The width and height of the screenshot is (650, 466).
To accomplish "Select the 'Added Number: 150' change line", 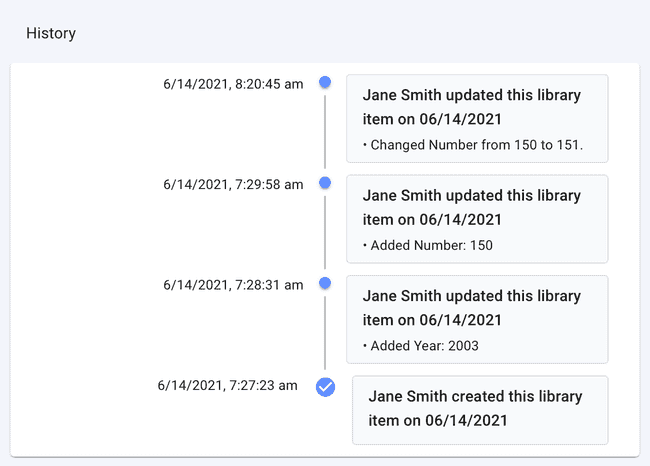I will 430,245.
